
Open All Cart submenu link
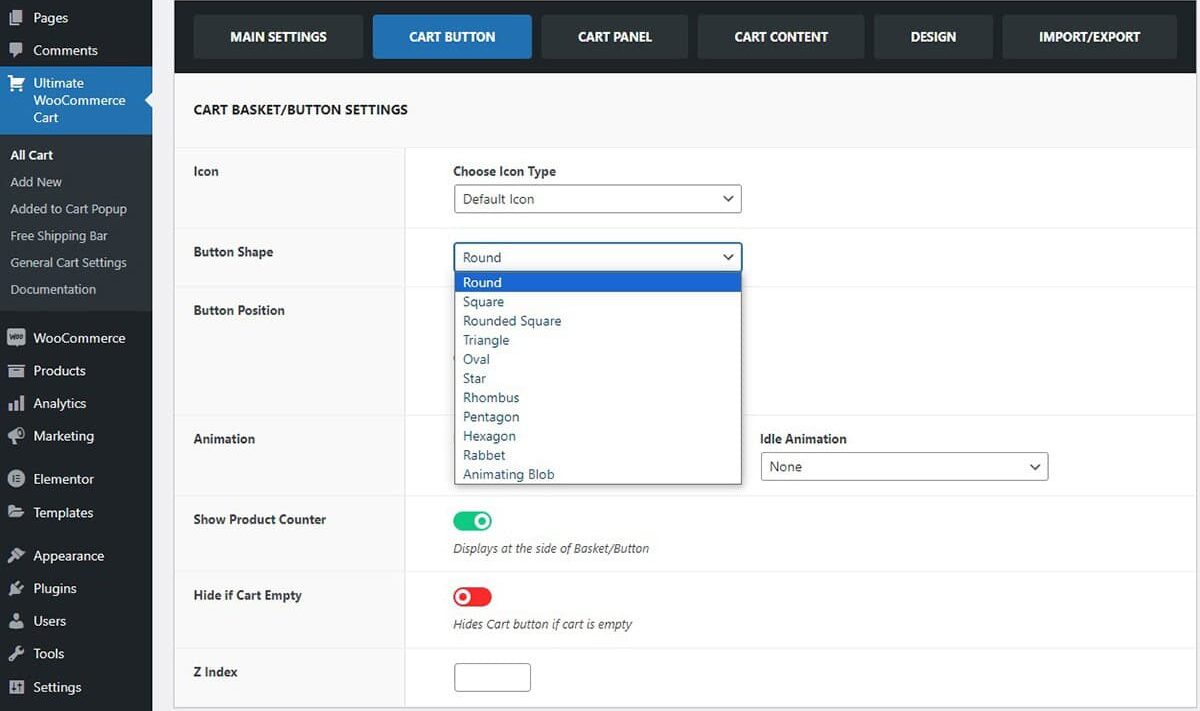tap(32, 155)
